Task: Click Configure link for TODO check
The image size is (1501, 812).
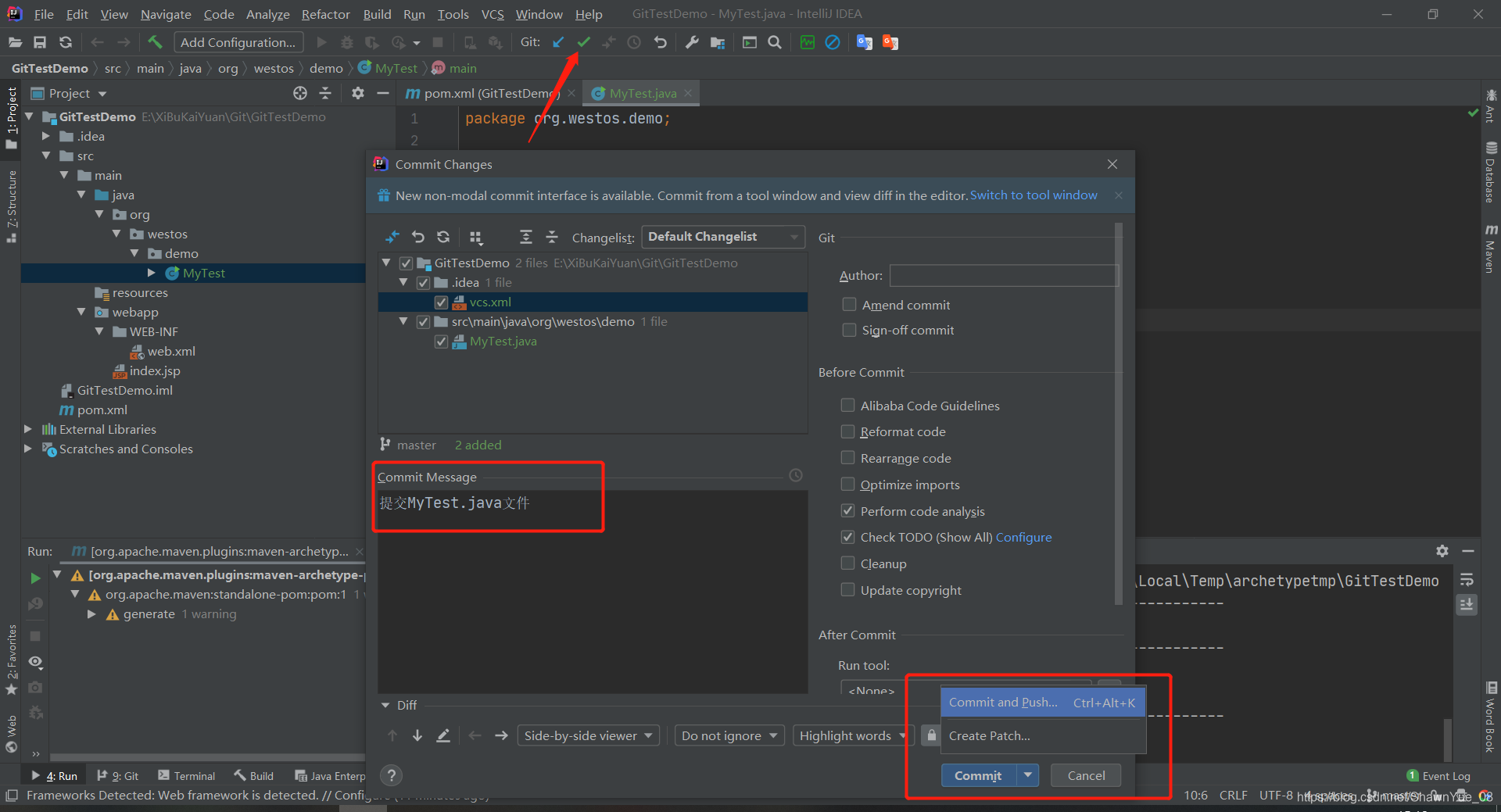Action: point(1024,537)
